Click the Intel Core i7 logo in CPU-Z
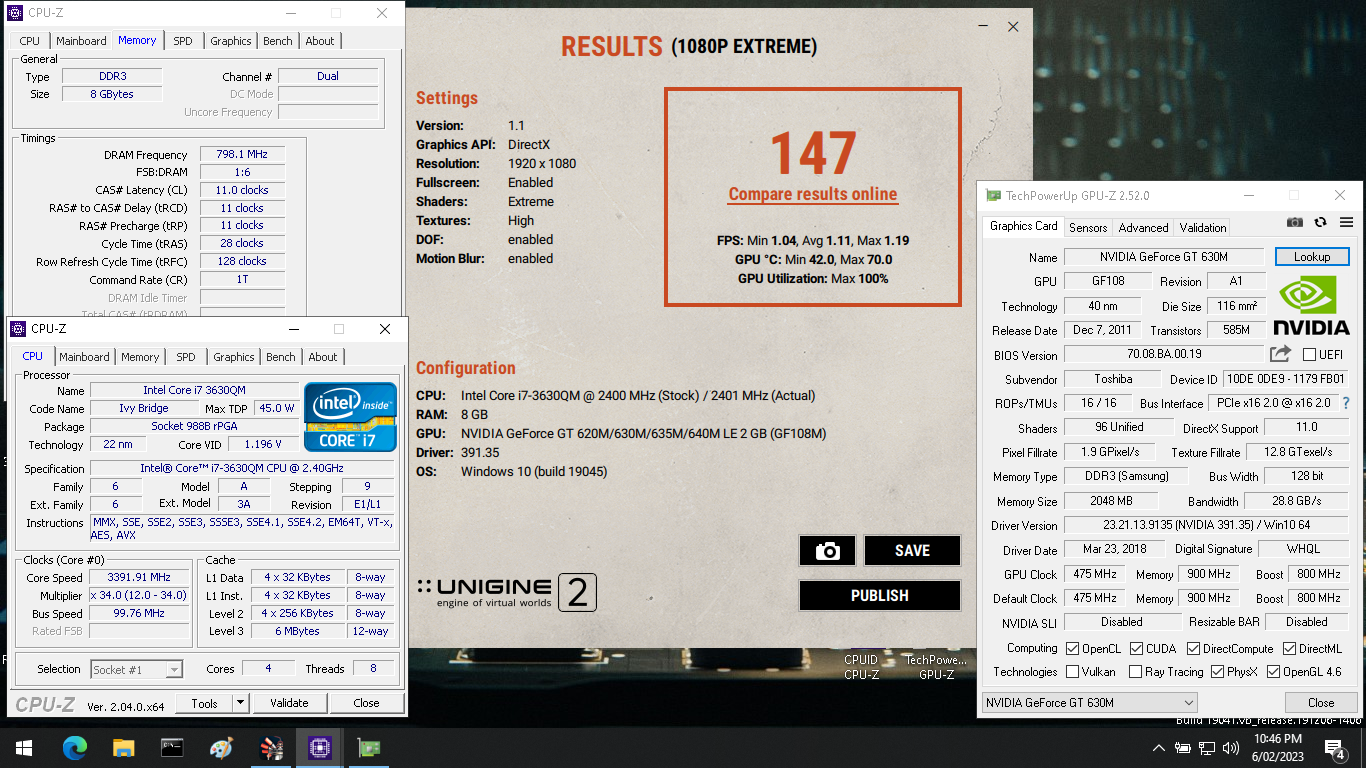 350,416
